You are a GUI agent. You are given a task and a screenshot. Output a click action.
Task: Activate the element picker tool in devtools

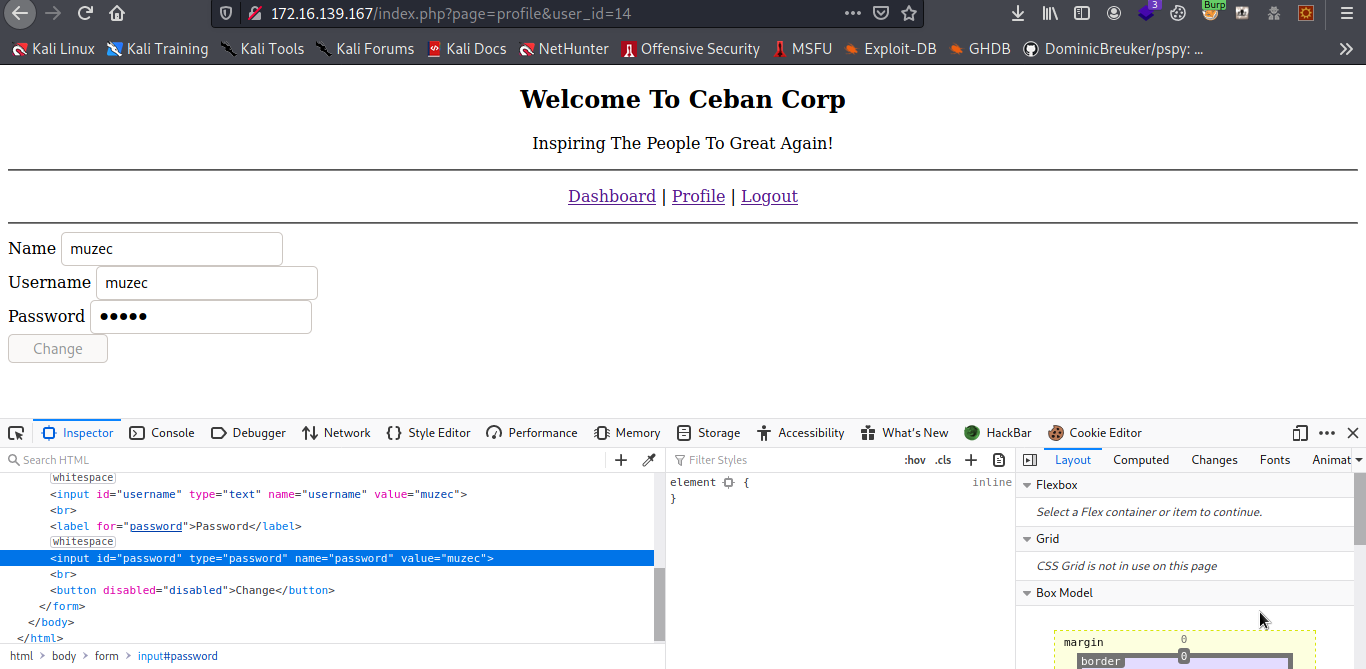coord(16,433)
